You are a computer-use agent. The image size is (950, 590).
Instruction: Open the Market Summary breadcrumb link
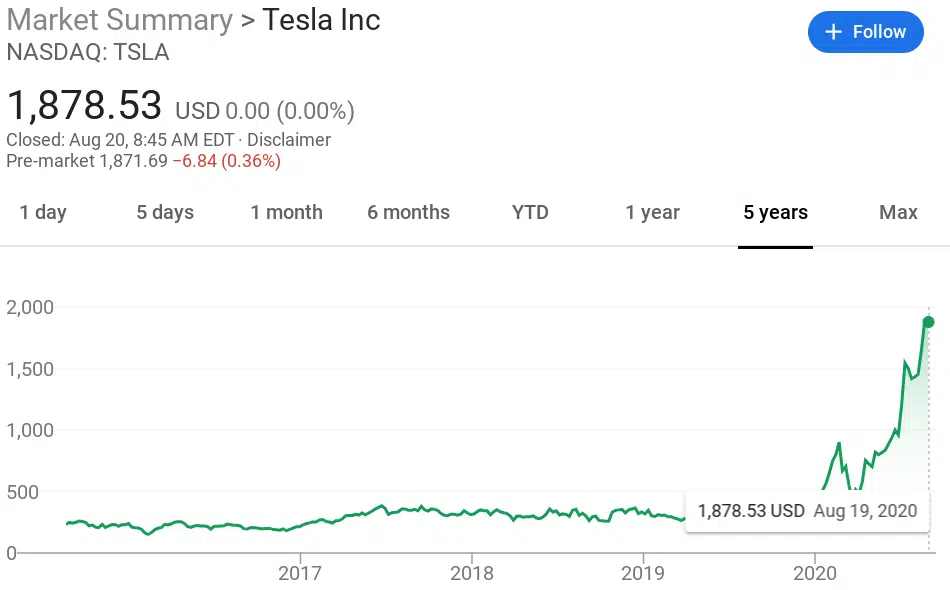[x=119, y=20]
